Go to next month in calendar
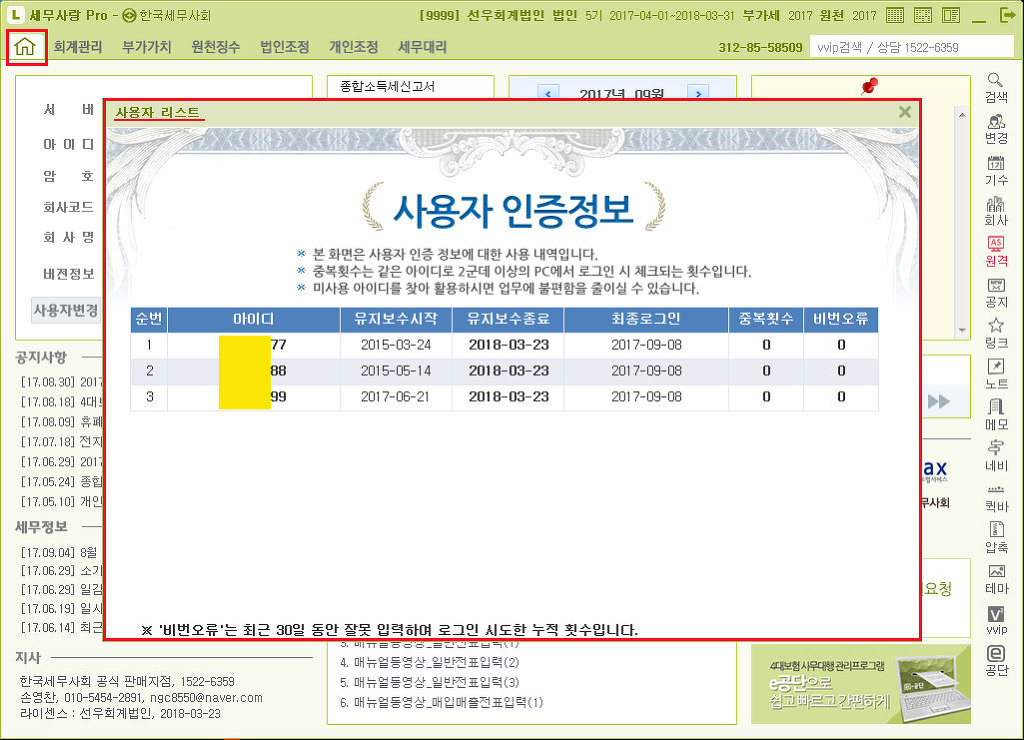The width and height of the screenshot is (1024, 740). [698, 94]
